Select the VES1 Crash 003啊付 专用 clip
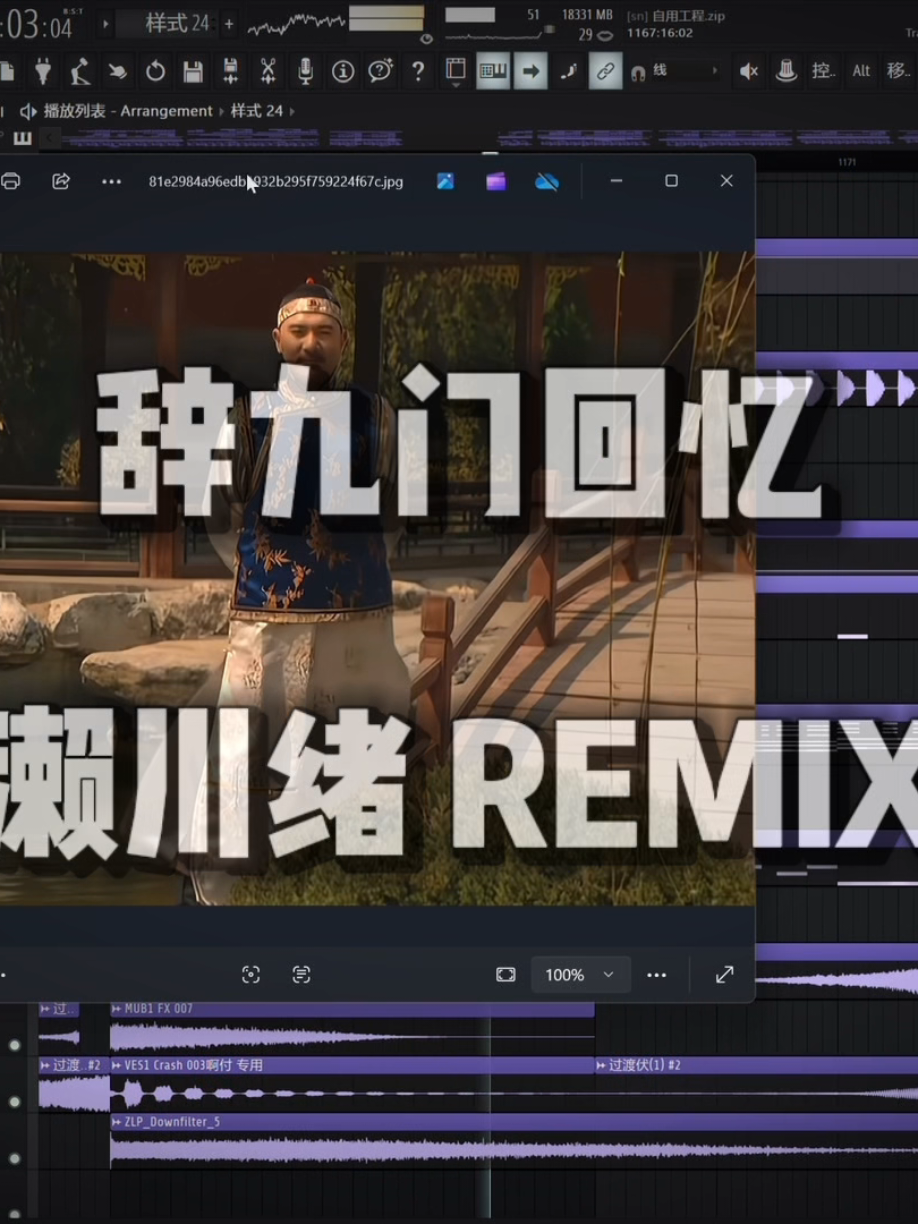This screenshot has width=918, height=1224. click(x=352, y=1085)
